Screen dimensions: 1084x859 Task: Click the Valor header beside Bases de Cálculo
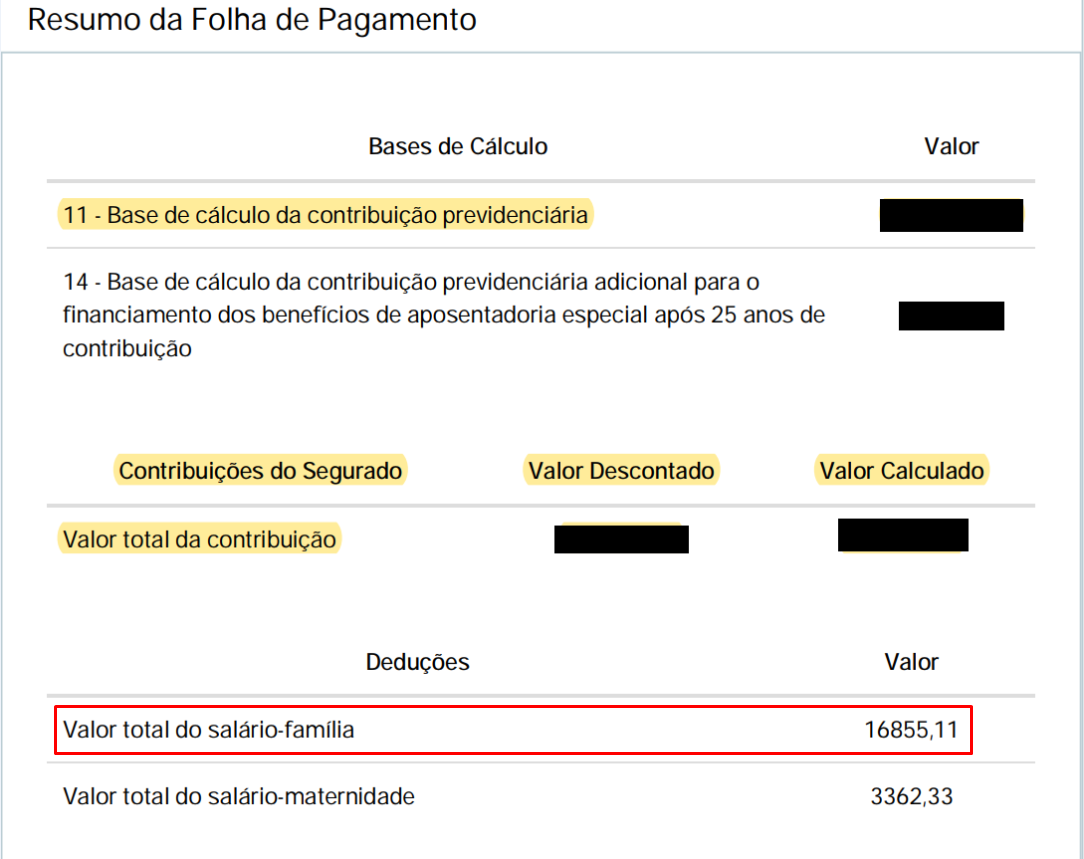pos(951,147)
